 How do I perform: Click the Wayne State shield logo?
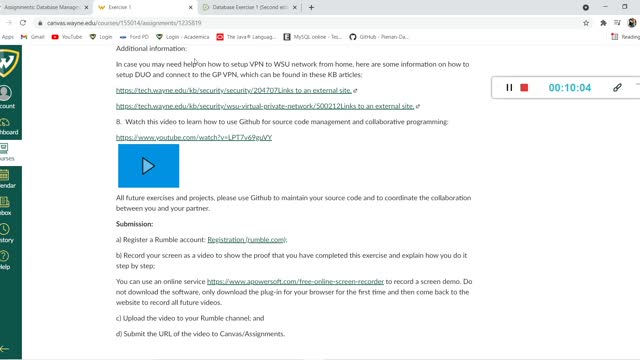pos(9,62)
